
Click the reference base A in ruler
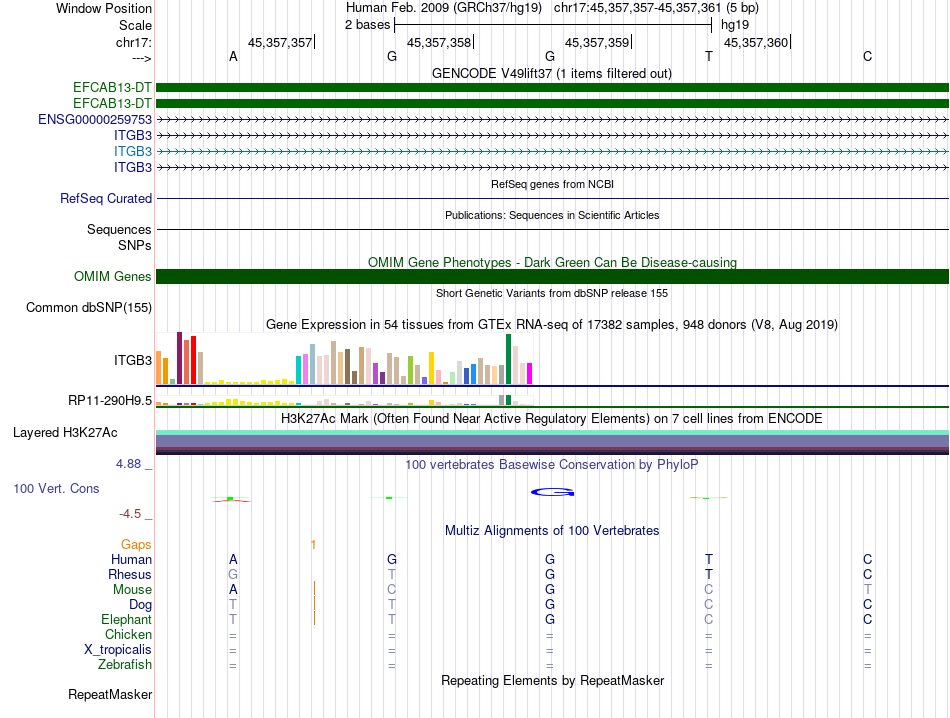tap(233, 56)
